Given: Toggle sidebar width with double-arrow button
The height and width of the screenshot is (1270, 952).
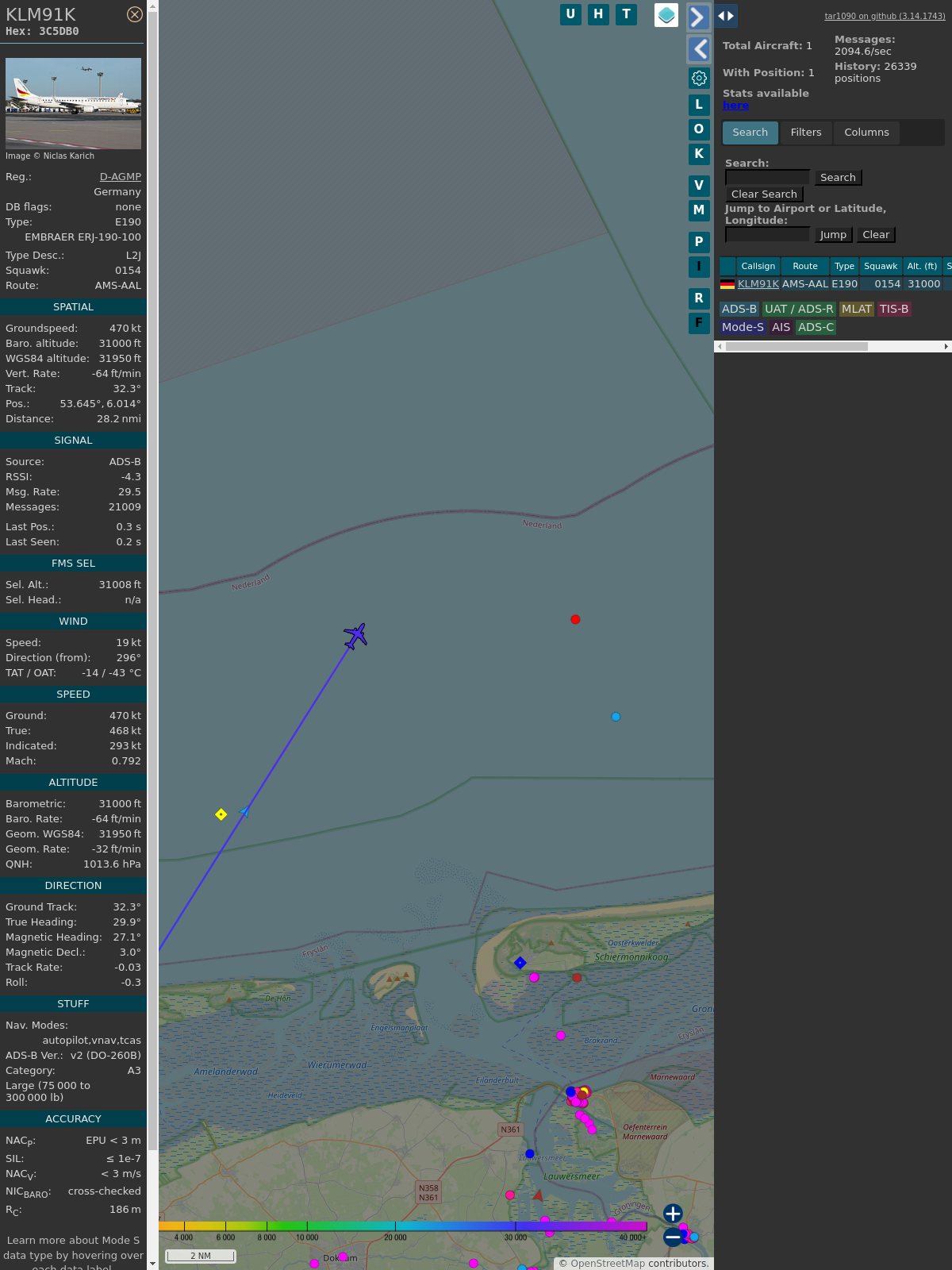Looking at the screenshot, I should click(726, 16).
